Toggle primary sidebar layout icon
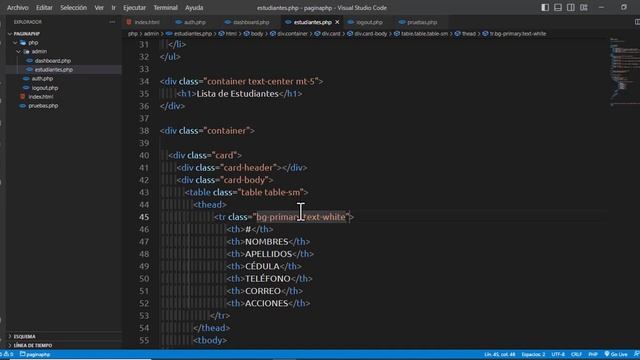This screenshot has height=360, width=640. pos(545,7)
